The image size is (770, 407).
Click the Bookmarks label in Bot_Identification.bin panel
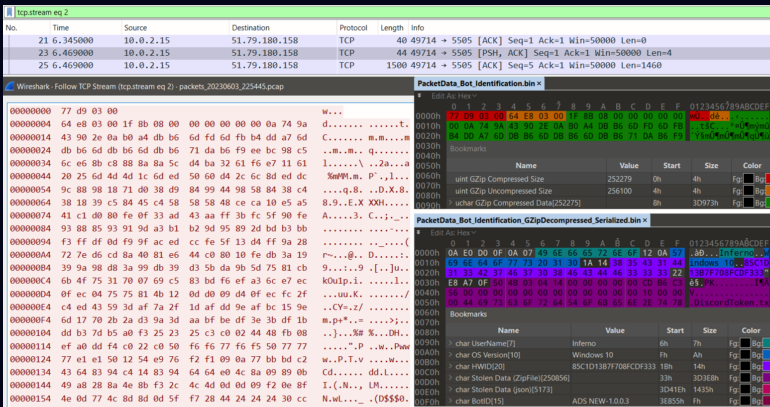pos(468,149)
